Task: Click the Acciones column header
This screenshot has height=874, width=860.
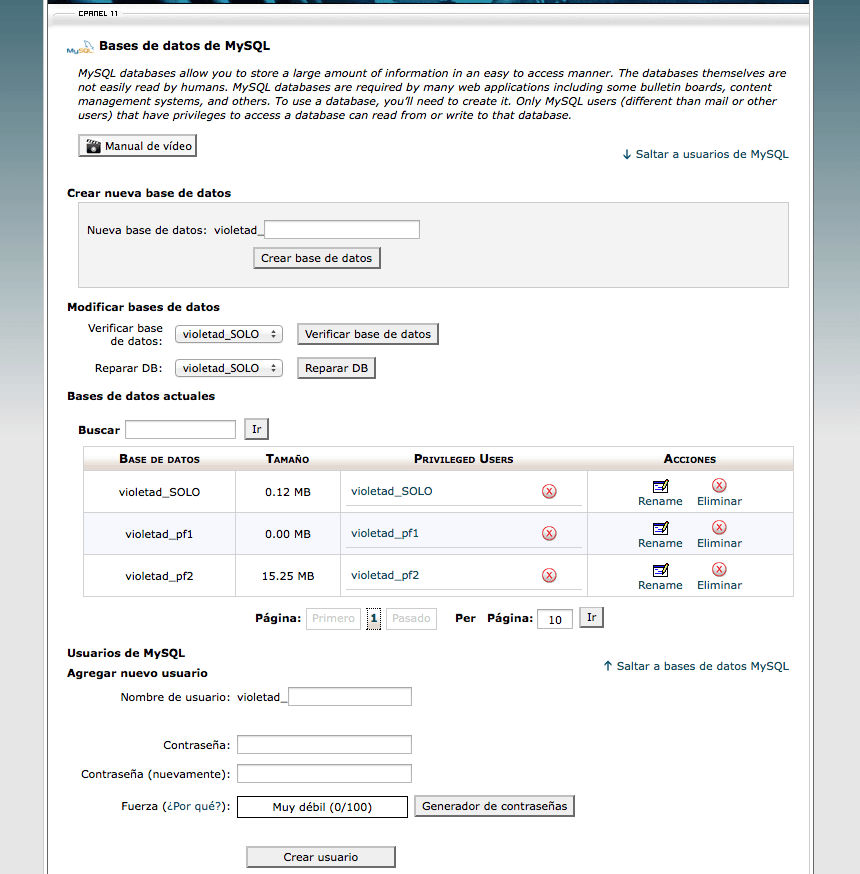Action: (690, 459)
